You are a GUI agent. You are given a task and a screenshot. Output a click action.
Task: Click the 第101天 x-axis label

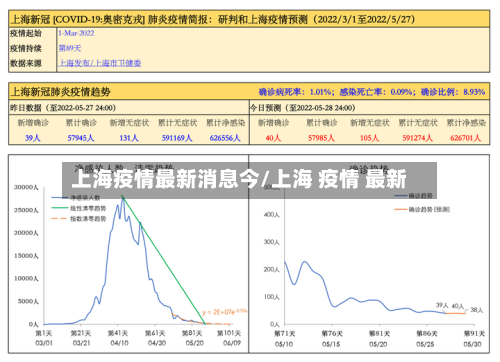[x=229, y=333]
